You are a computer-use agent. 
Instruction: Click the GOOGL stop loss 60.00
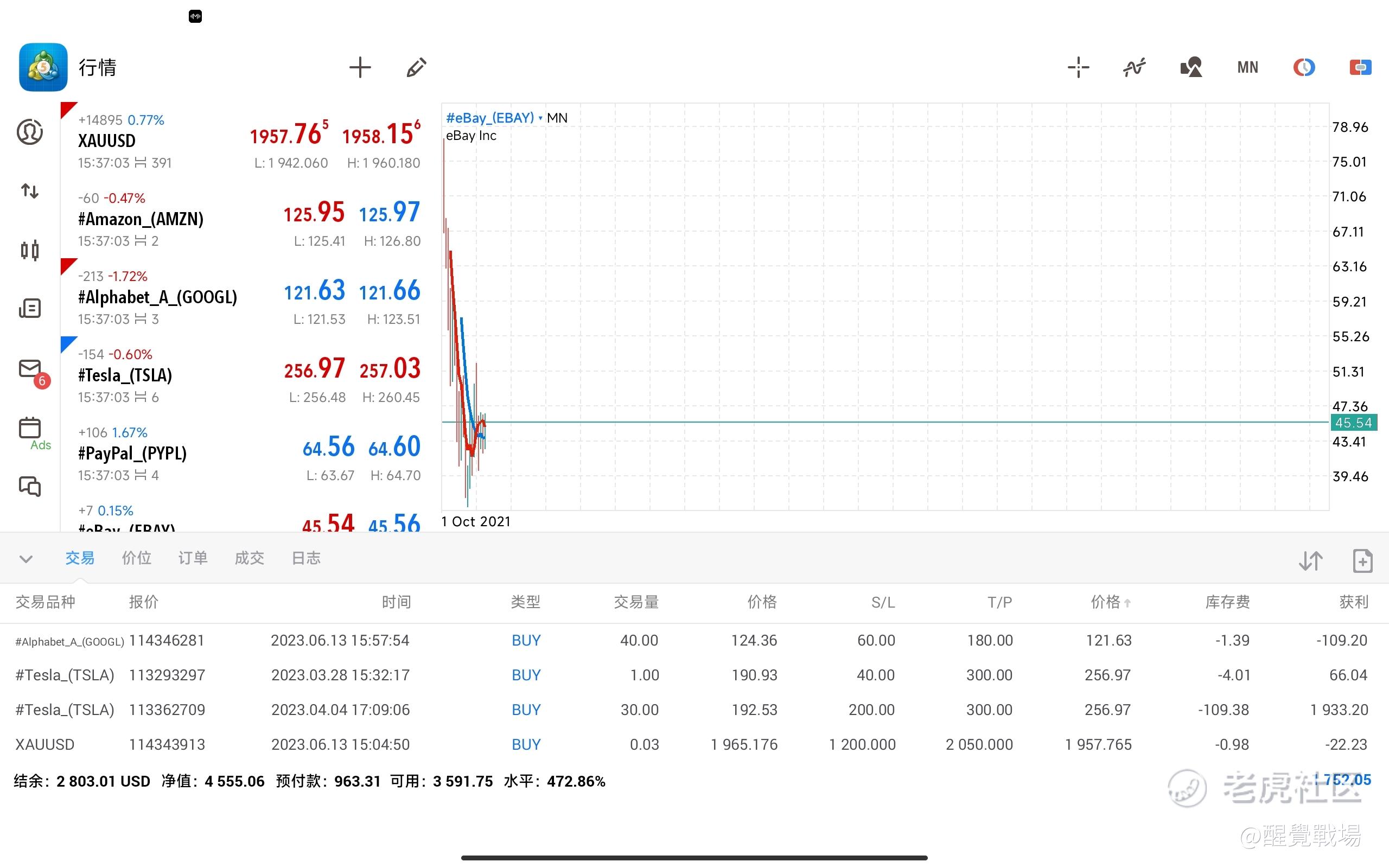point(876,640)
